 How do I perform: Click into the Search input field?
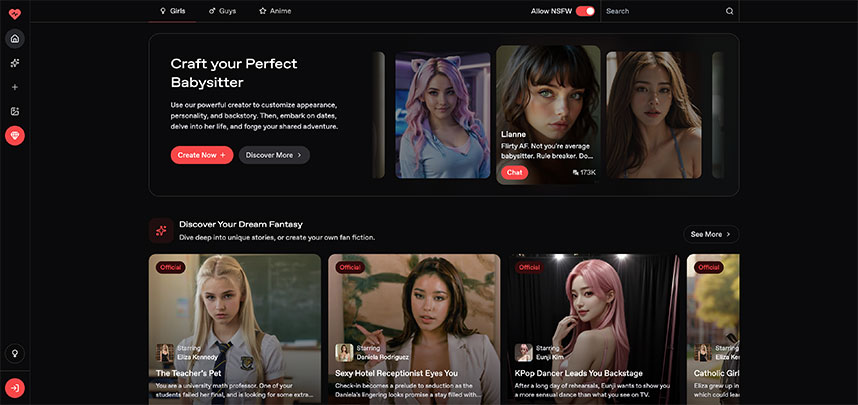click(662, 11)
